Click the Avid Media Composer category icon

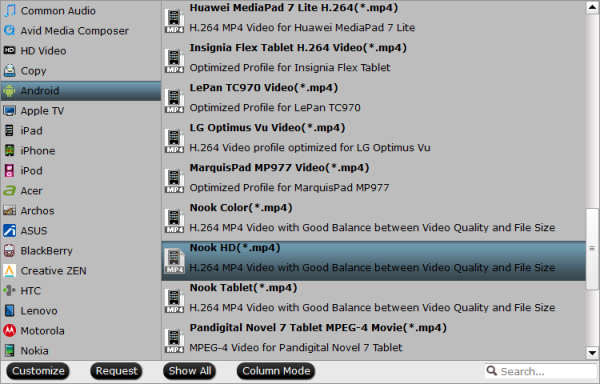(10, 31)
